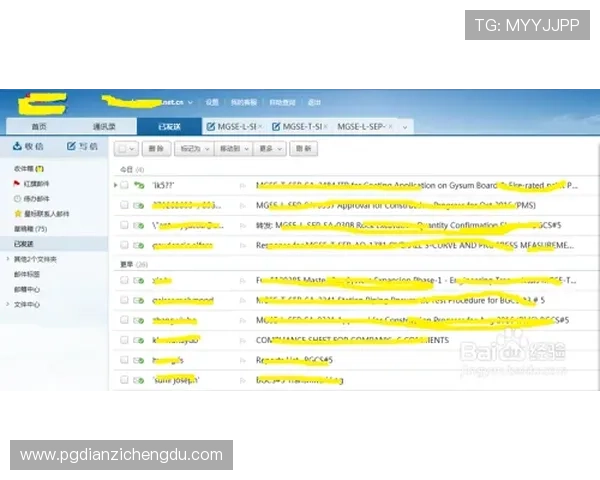Screen dimensions: 600x480
Task: Flag the email ending with '(PMS)'
Action: (x=243, y=206)
